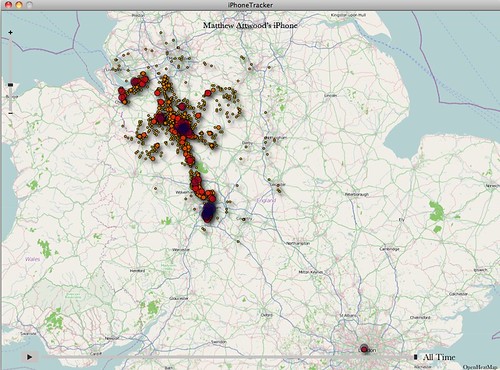Image resolution: width=500 pixels, height=370 pixels.
Task: Open the OpenHeatMap link
Action: coord(481,367)
